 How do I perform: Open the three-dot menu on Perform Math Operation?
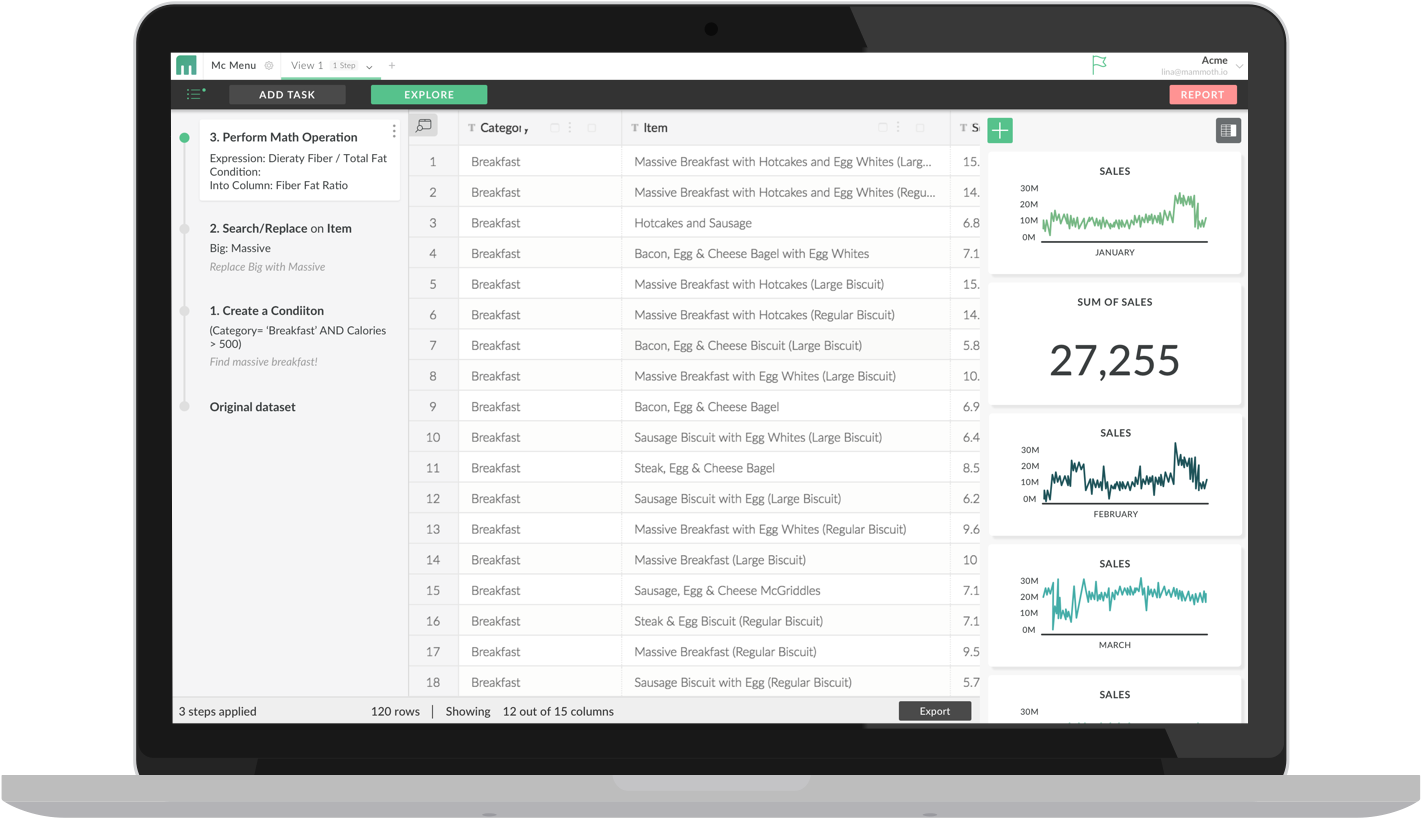(x=393, y=130)
